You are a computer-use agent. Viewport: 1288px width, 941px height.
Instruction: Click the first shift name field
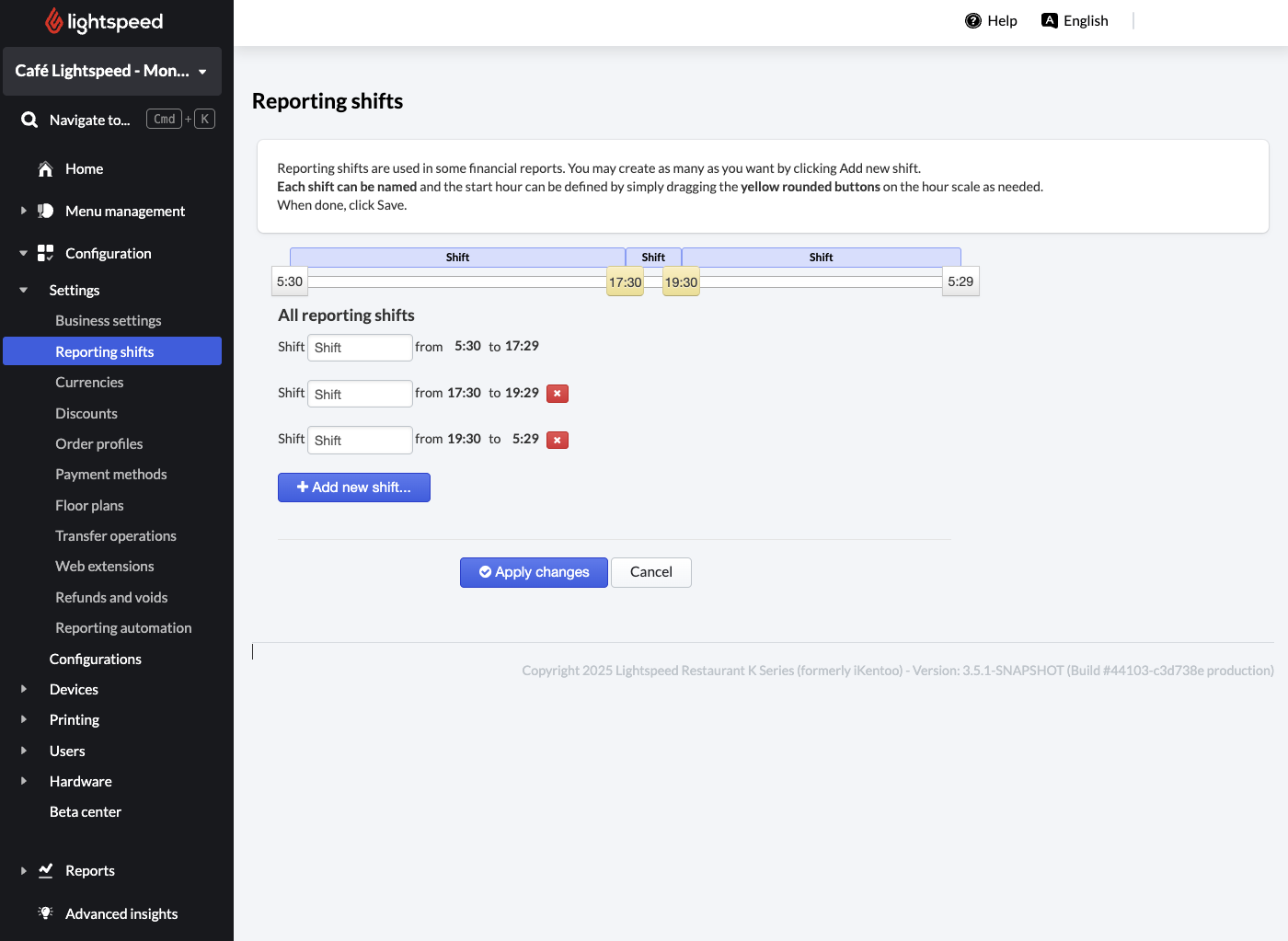(359, 348)
